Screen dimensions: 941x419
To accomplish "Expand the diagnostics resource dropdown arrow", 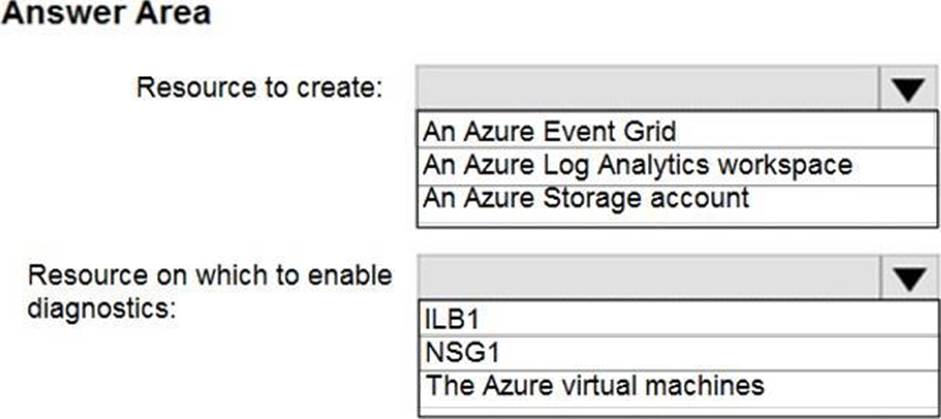I will coord(908,277).
